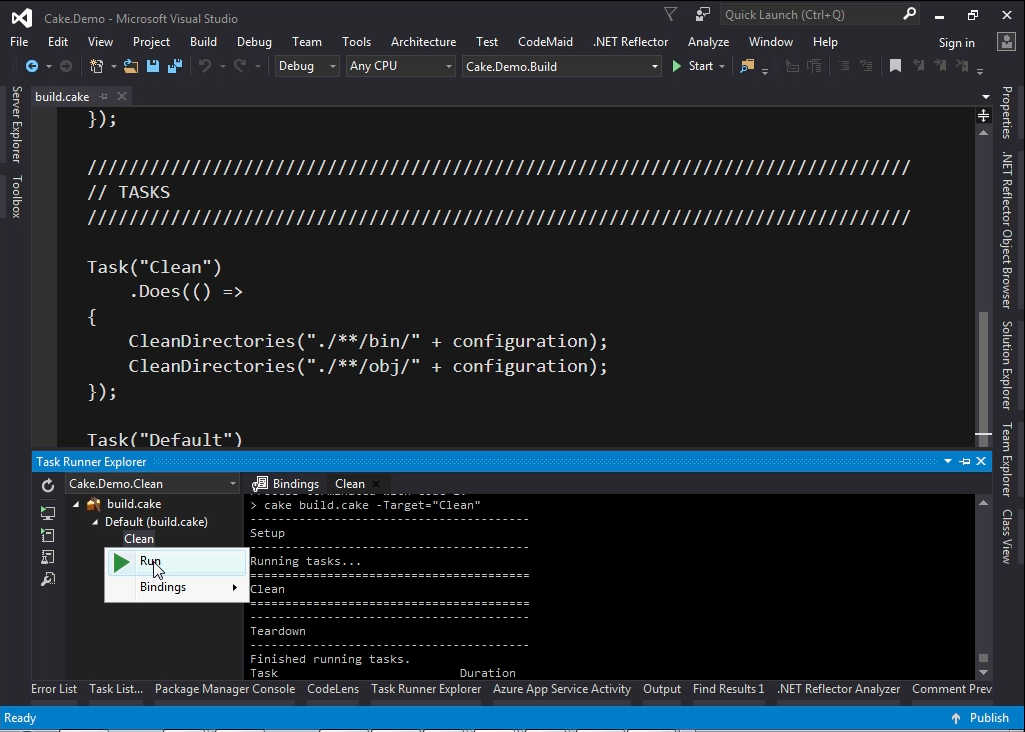
Task: Choose Run from the context menu
Action: 176,562
